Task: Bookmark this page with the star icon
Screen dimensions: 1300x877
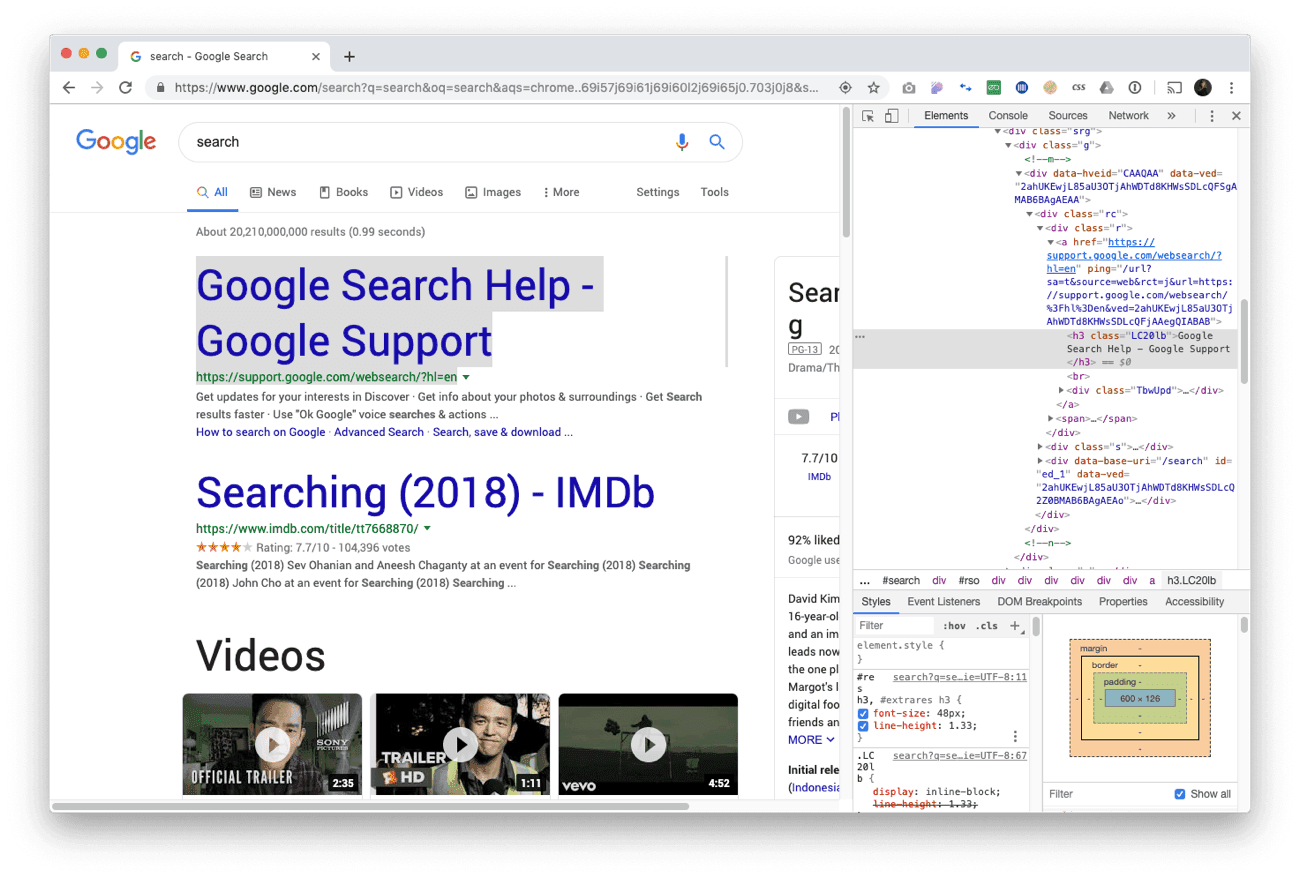Action: 873,88
